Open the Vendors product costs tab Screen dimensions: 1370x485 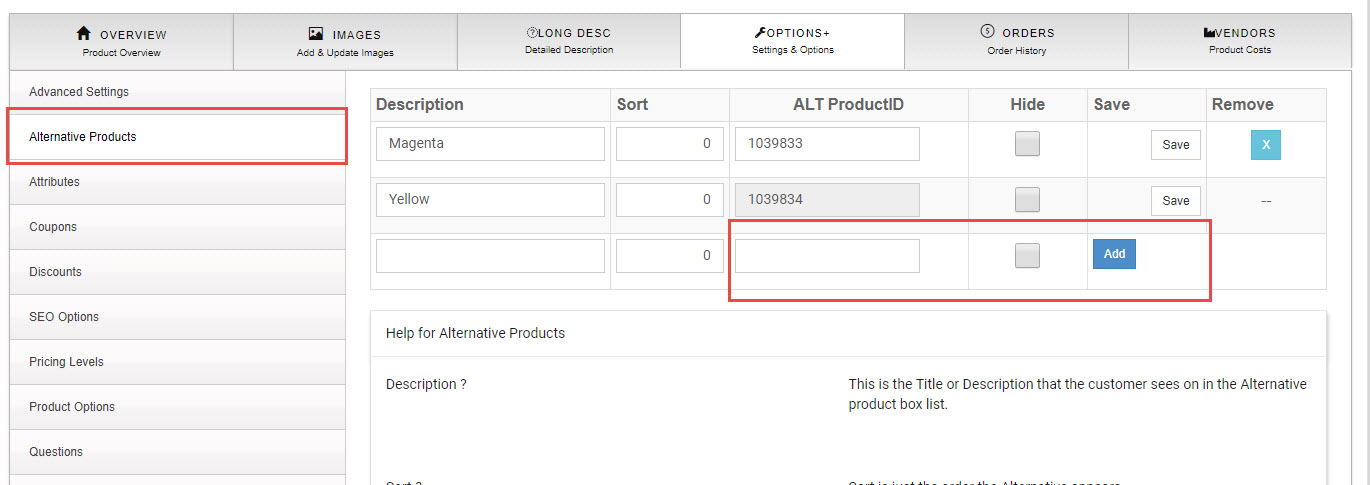tap(1240, 41)
